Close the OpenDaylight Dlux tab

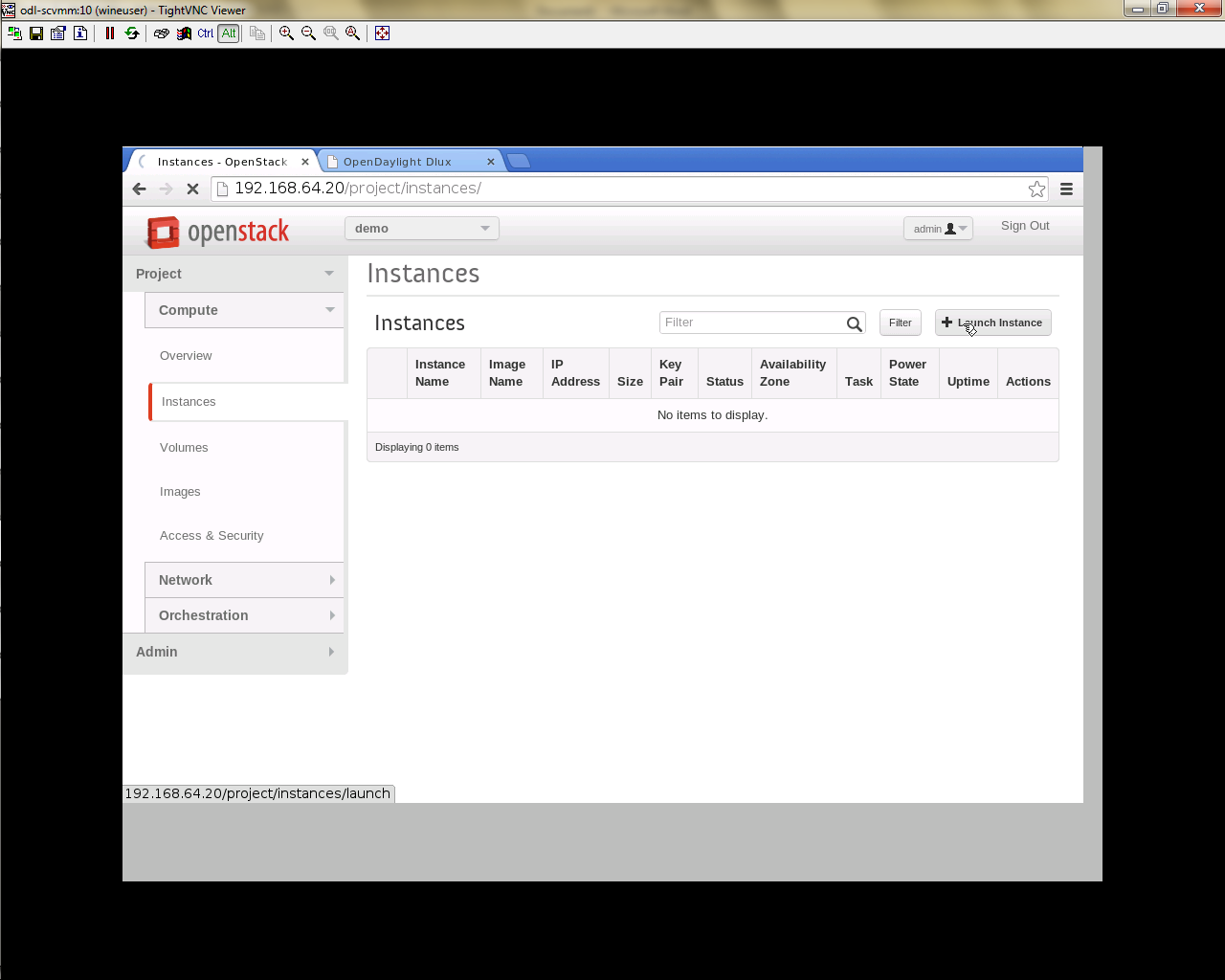tap(491, 162)
